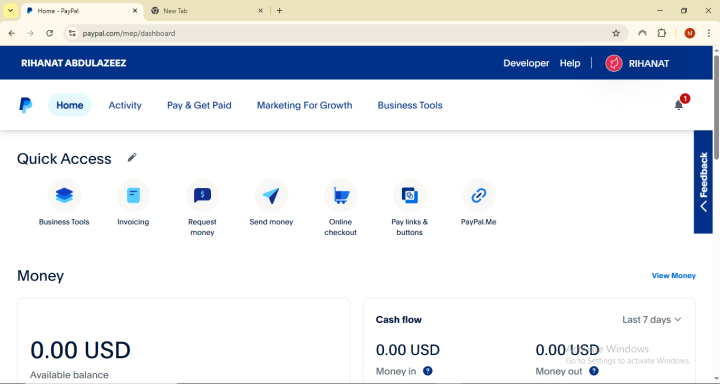Click the Cash flow heading

[x=399, y=320]
